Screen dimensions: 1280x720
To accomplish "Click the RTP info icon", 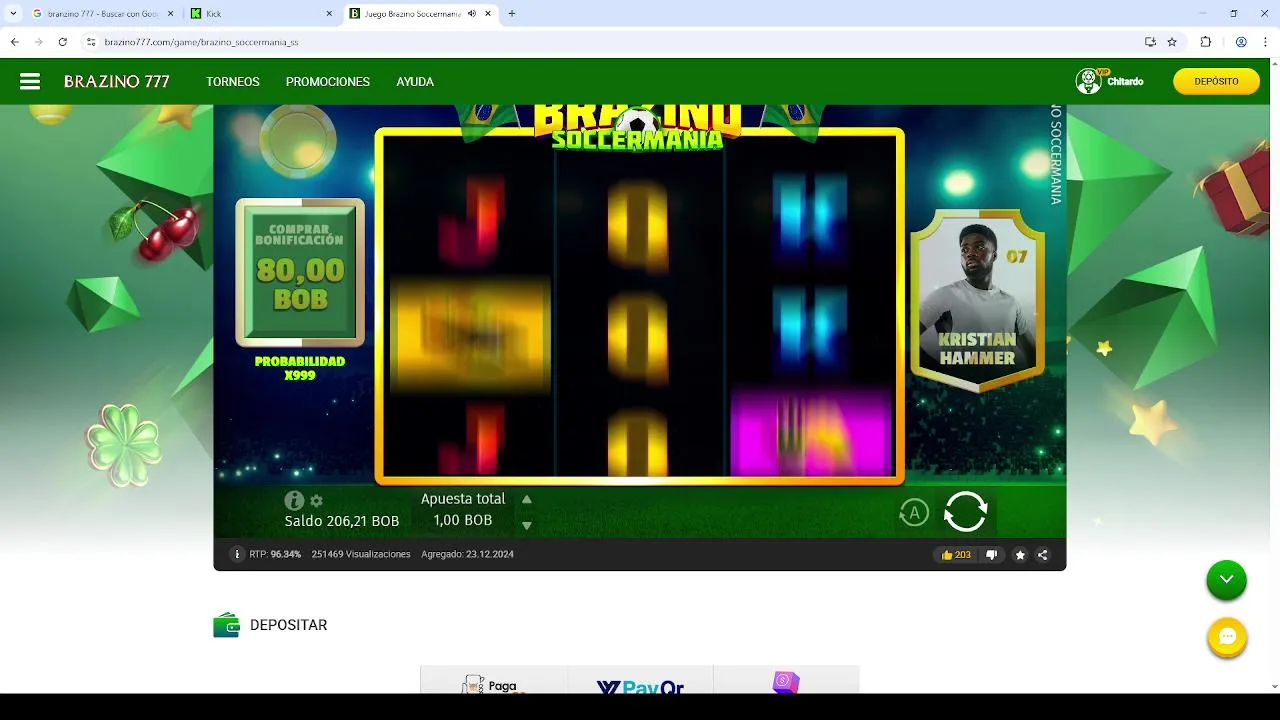I will coord(237,554).
